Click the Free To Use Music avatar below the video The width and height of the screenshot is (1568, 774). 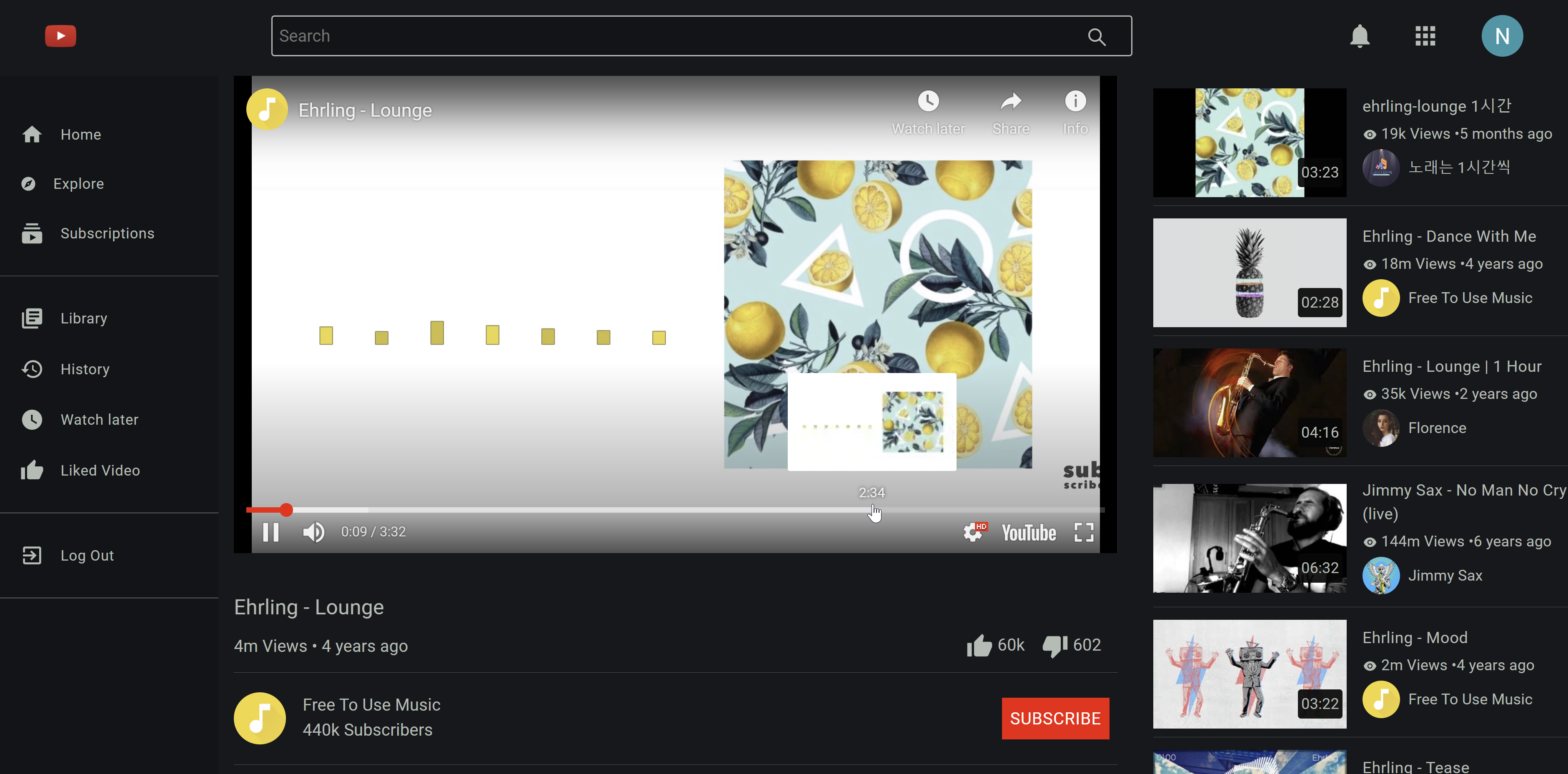point(260,718)
